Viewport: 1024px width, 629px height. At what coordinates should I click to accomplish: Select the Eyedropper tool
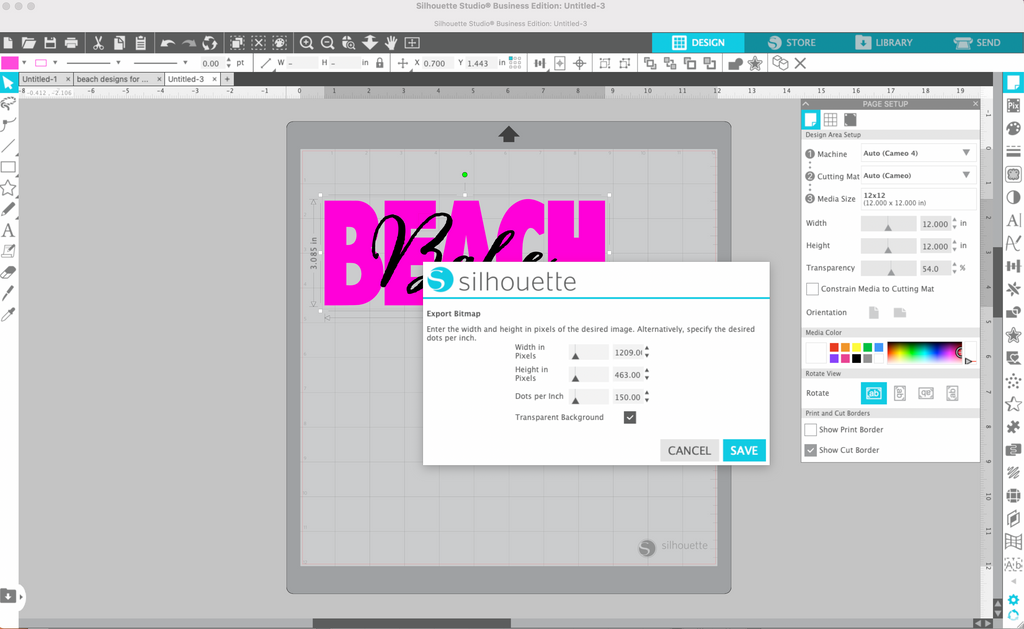[x=8, y=315]
